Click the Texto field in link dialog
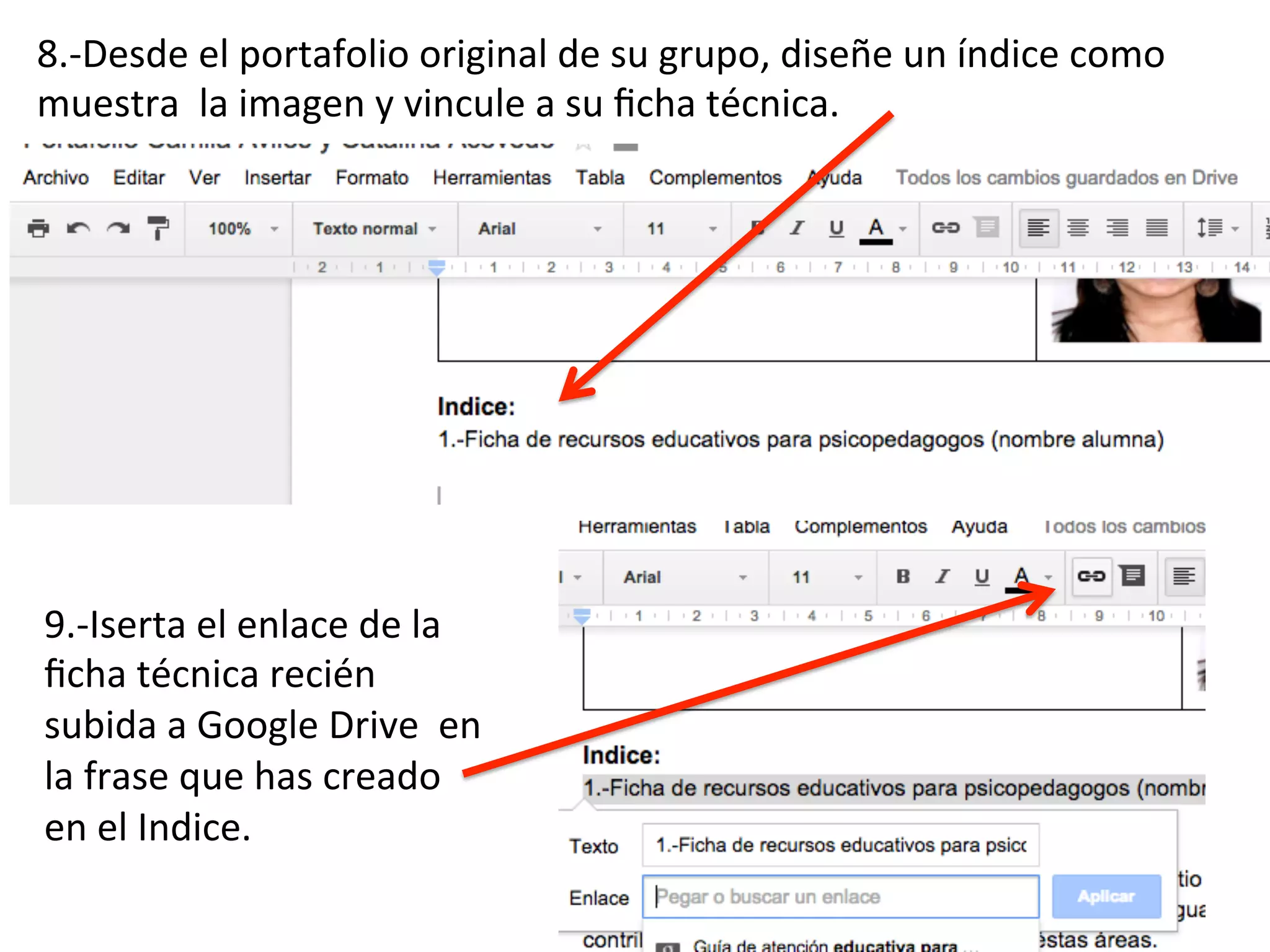The height and width of the screenshot is (952, 1270). click(840, 845)
